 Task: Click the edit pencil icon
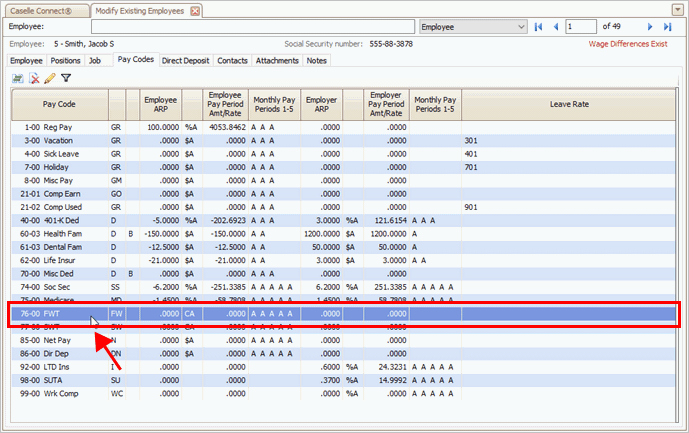[50, 77]
